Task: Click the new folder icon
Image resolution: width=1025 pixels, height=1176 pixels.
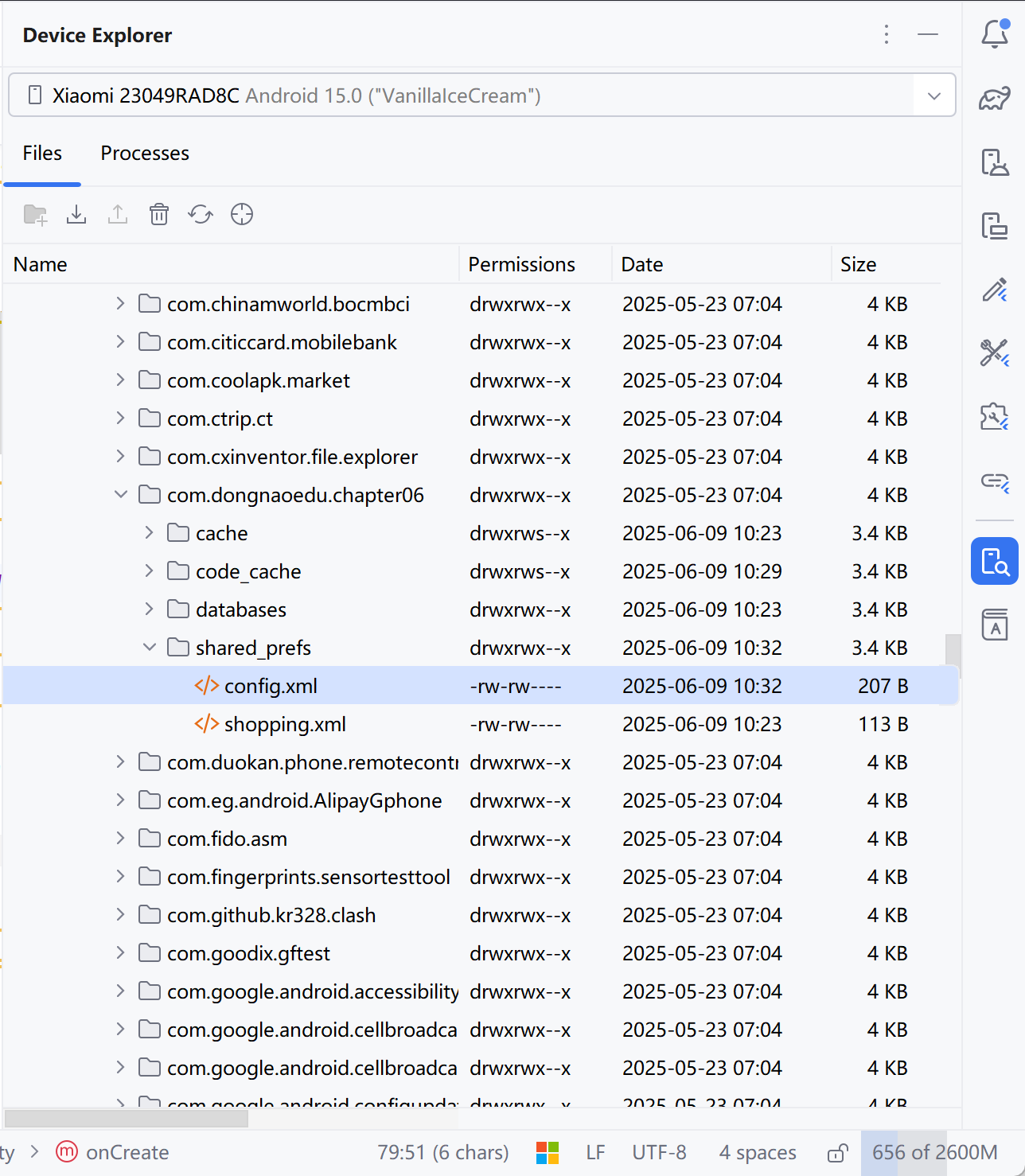Action: pos(35,214)
